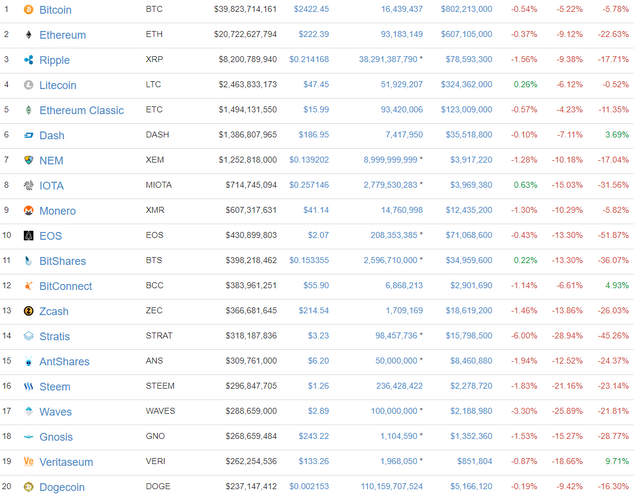Open the NEM name link

click(x=51, y=161)
